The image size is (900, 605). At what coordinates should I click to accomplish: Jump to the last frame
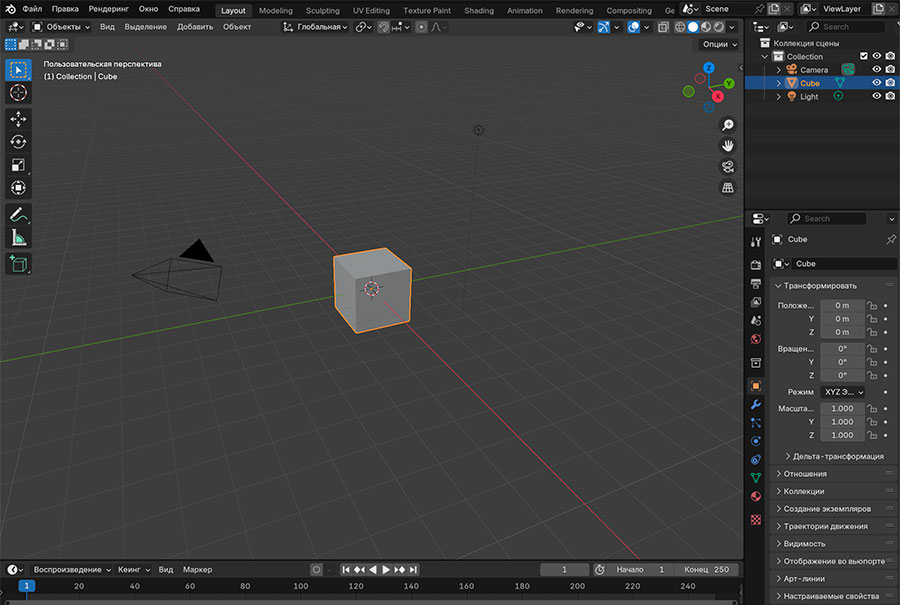(413, 569)
